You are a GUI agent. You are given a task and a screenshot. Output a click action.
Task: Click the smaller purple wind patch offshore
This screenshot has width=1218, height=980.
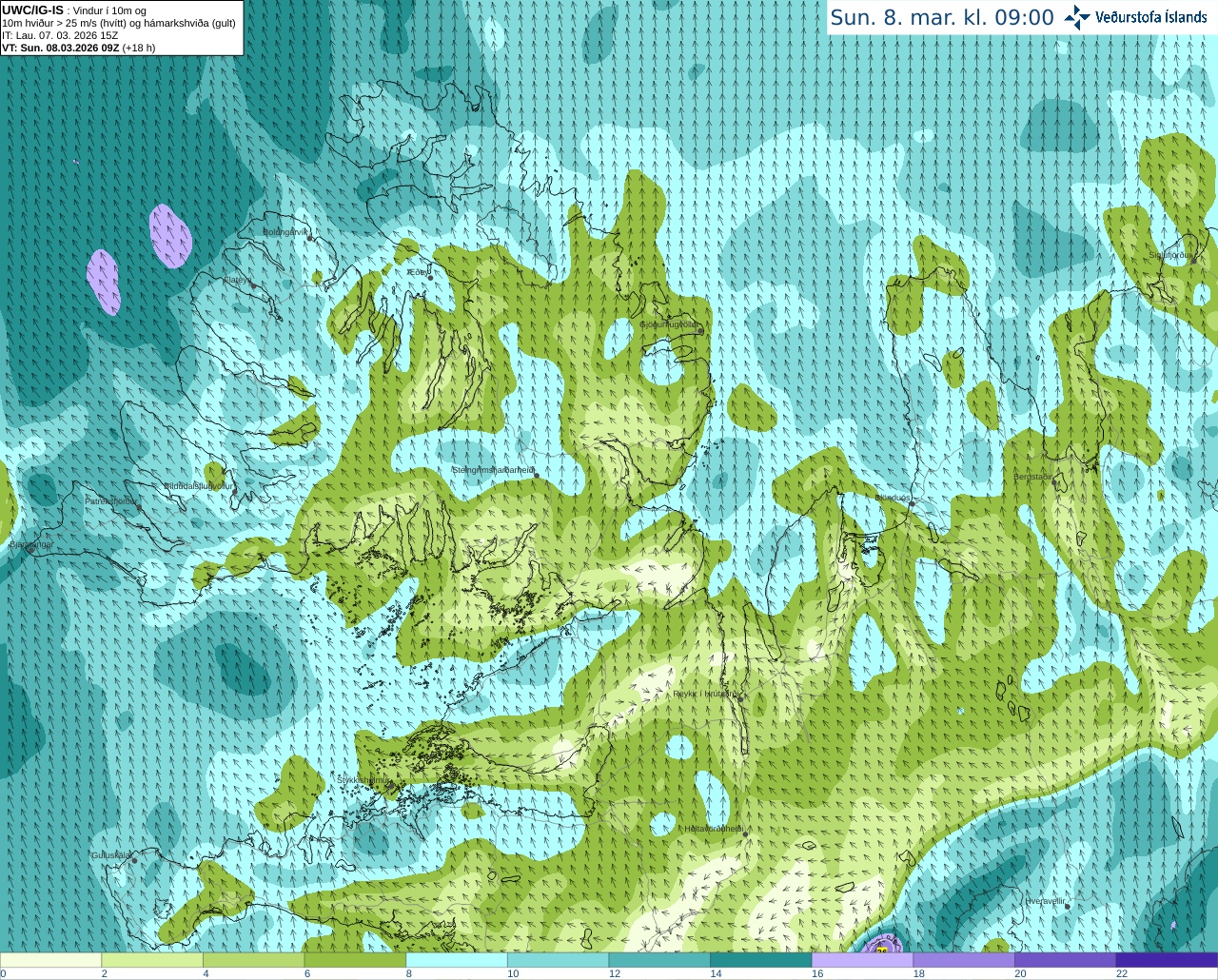pos(104,282)
